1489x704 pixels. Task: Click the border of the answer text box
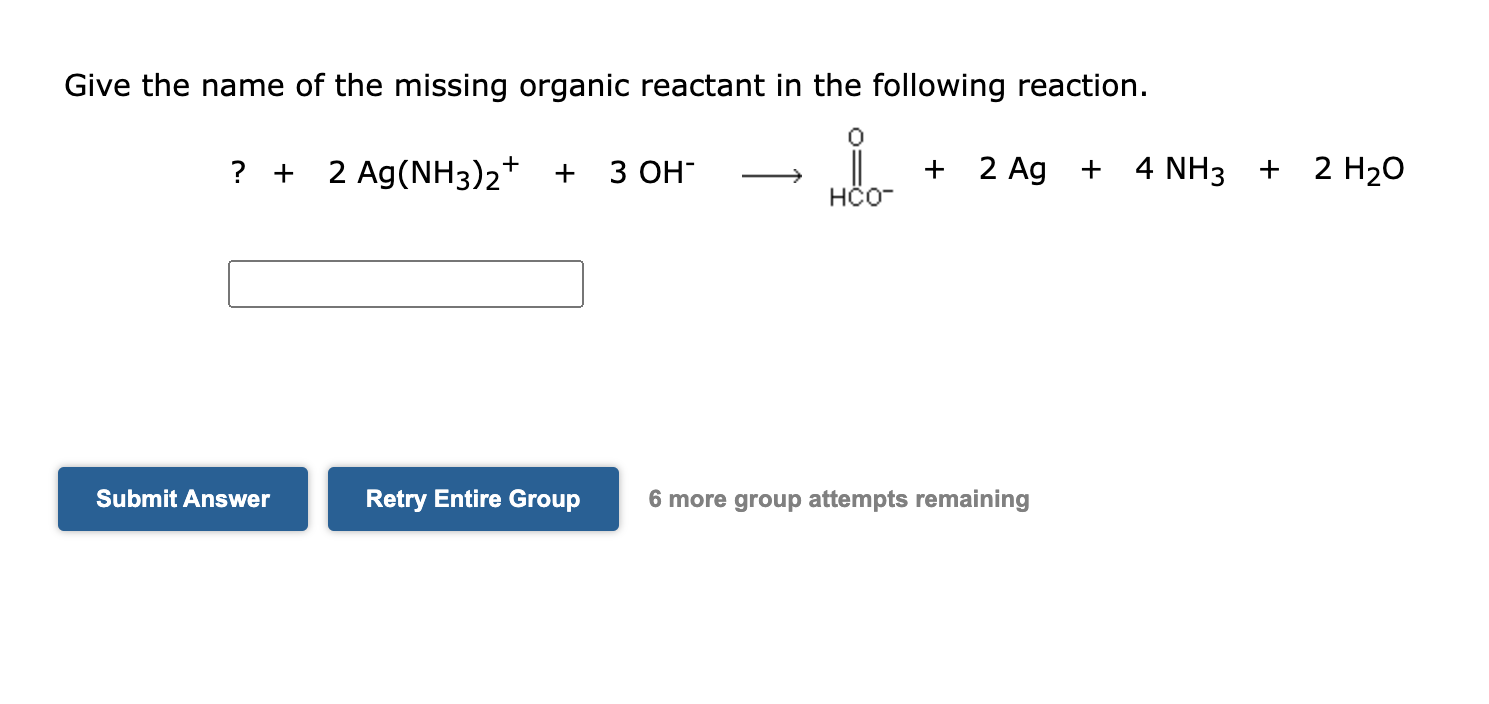[405, 263]
